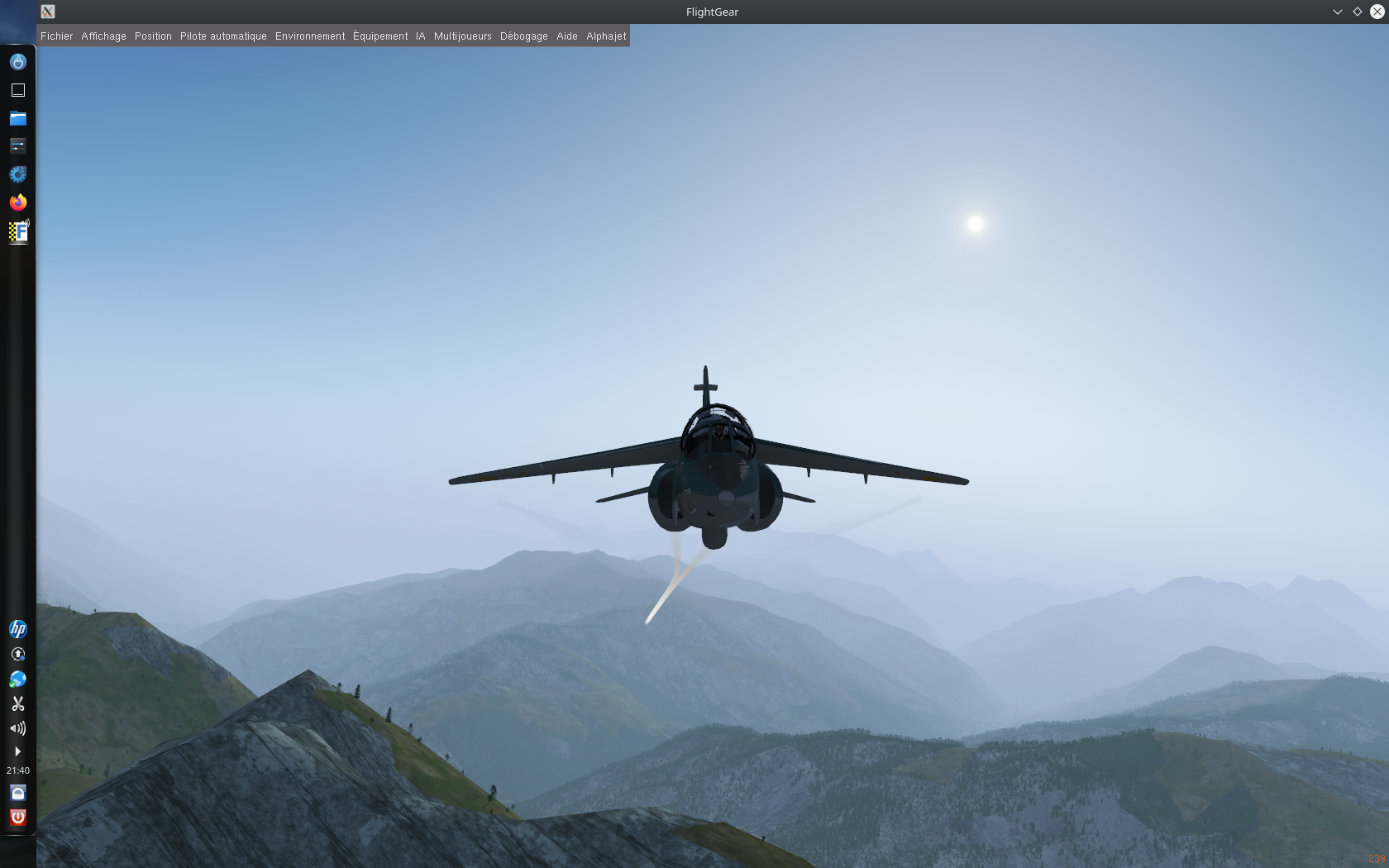
Task: Open the FlightGear window menu icon
Action: click(x=48, y=12)
